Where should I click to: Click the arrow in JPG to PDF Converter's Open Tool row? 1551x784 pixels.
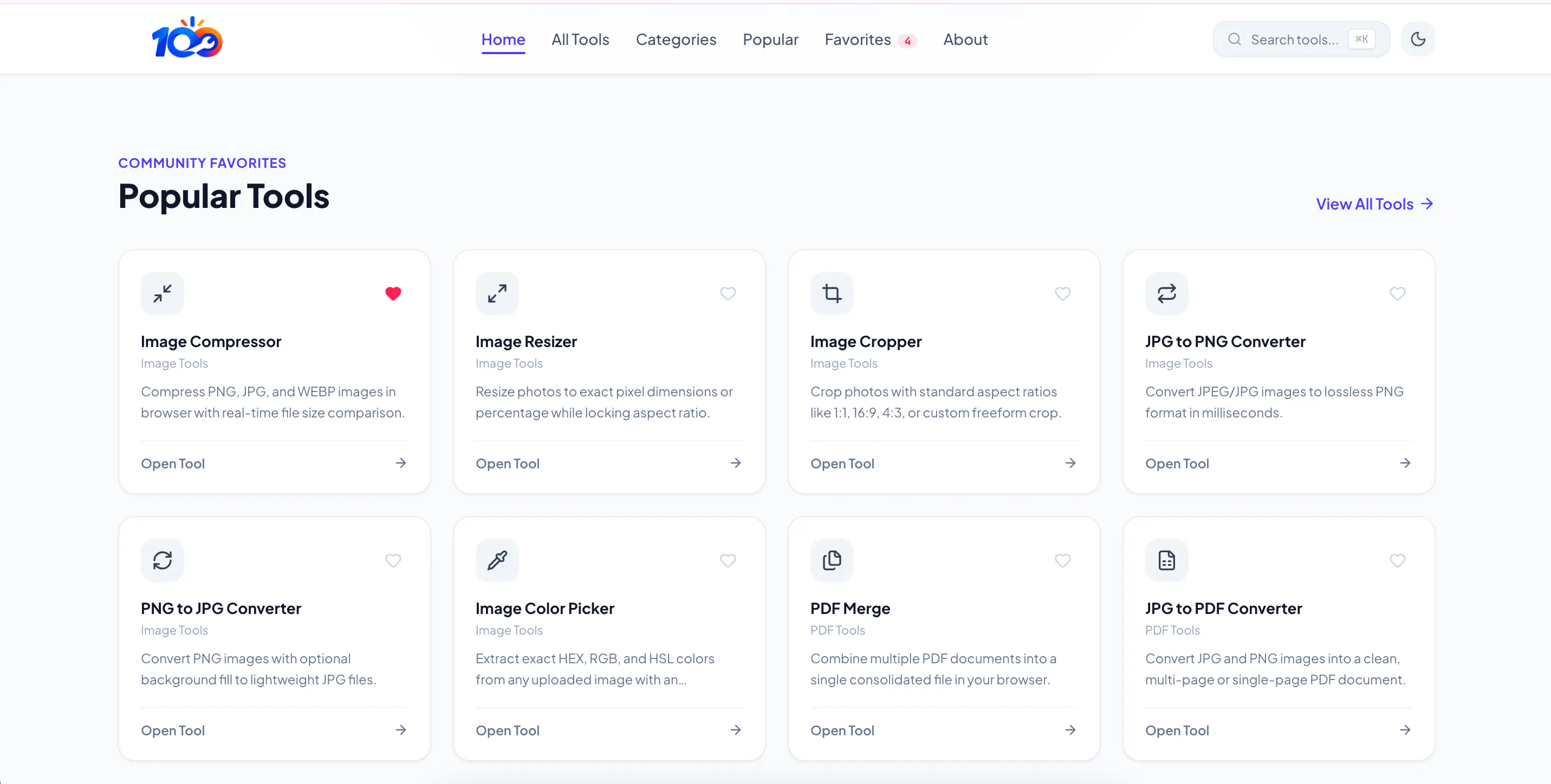(x=1405, y=730)
